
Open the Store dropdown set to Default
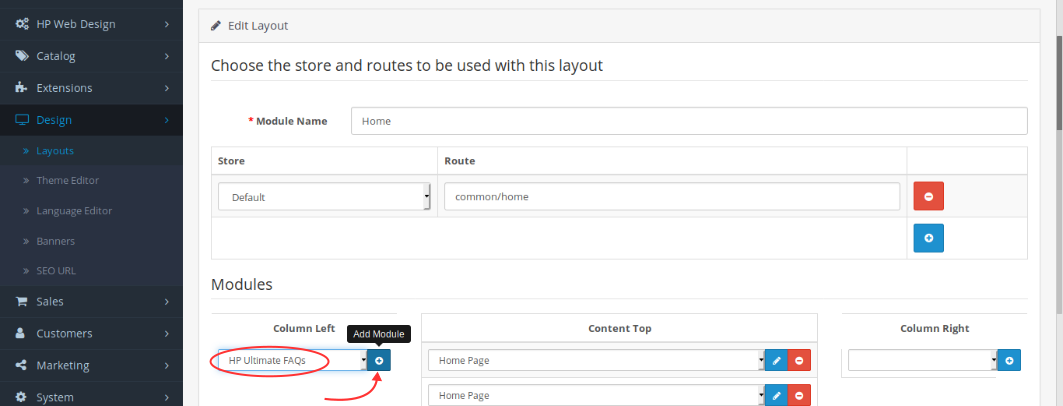point(324,197)
